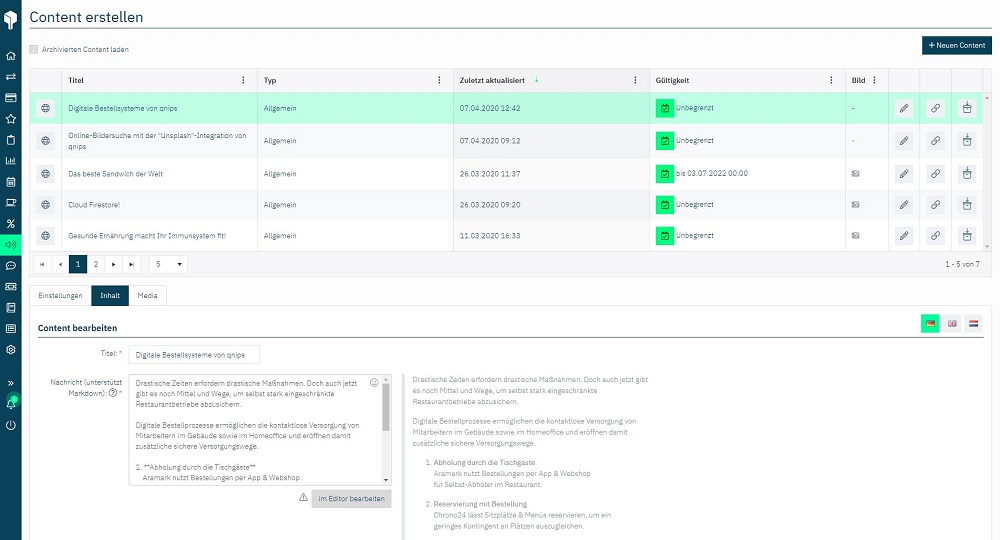1000x540 pixels.
Task: Open the 'Titel' column options menu
Action: (x=243, y=81)
